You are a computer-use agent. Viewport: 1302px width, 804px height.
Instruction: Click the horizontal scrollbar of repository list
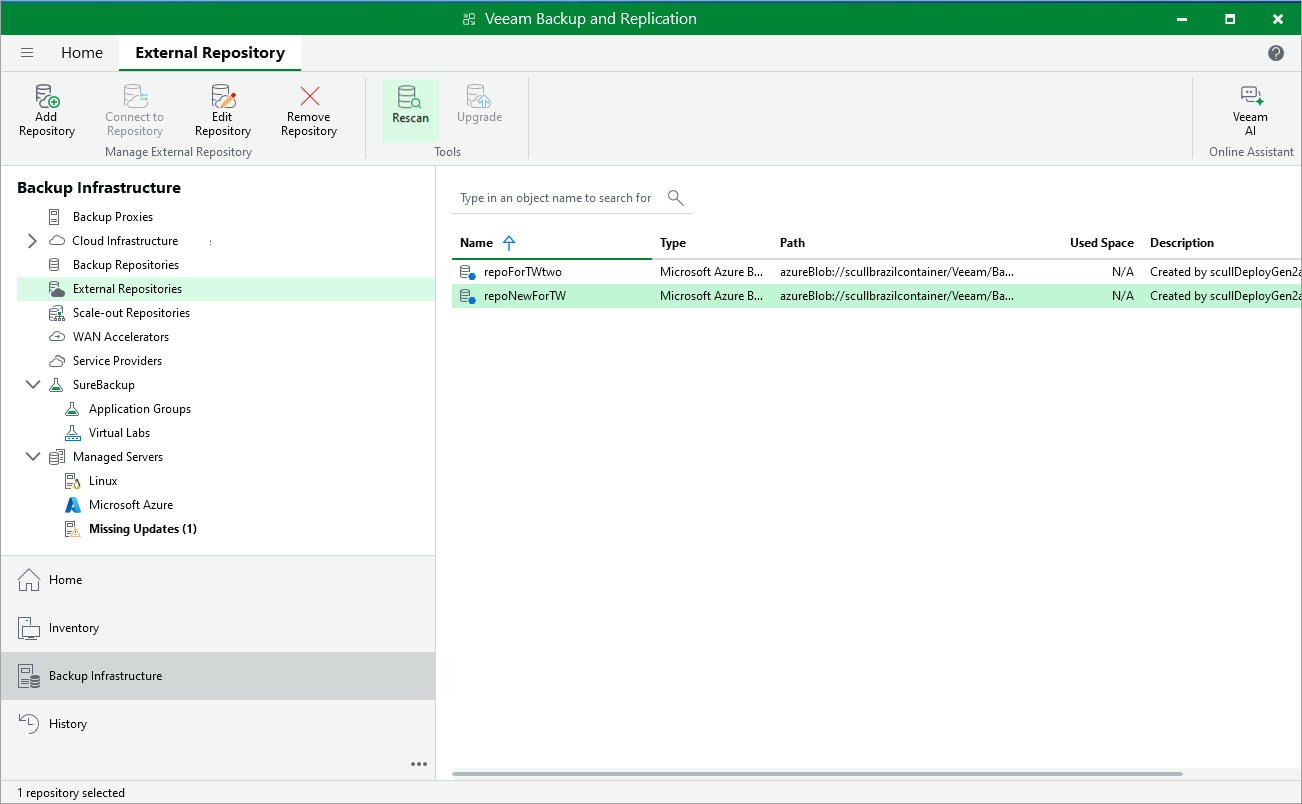pos(817,774)
